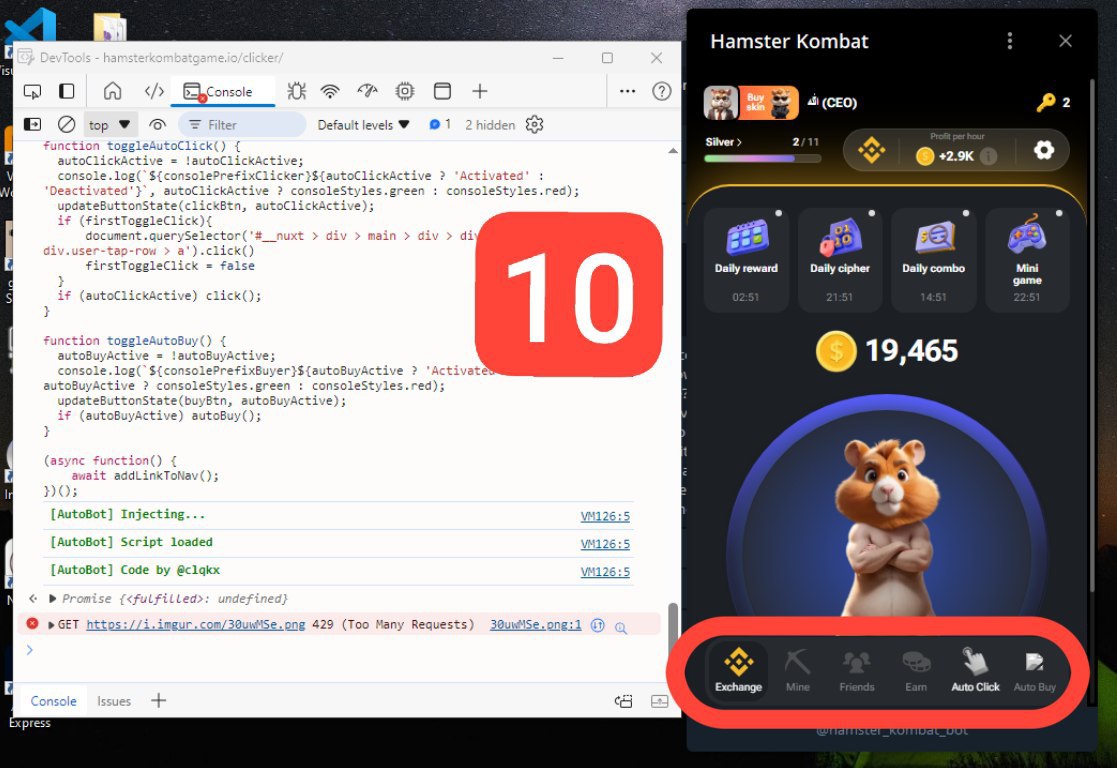Toggle Auto Buy in bottom navigation

pyautogui.click(x=1034, y=670)
